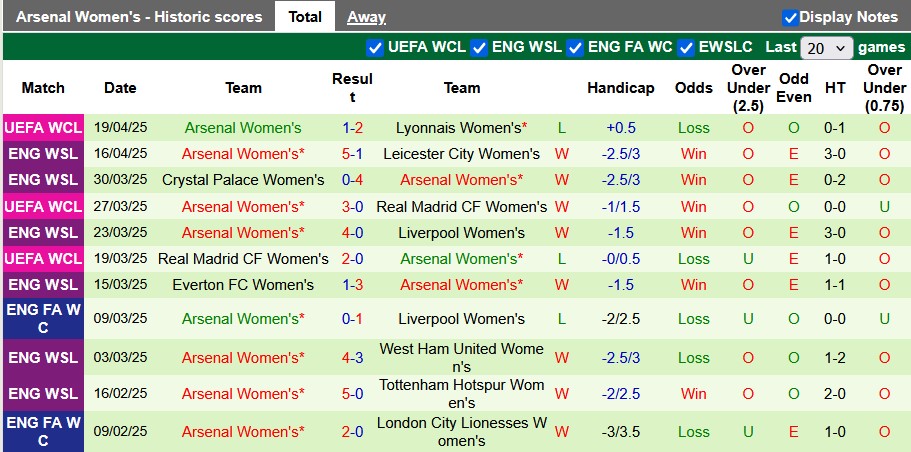Click London City Lionesses Women's link
911x452 pixels.
coord(461,432)
